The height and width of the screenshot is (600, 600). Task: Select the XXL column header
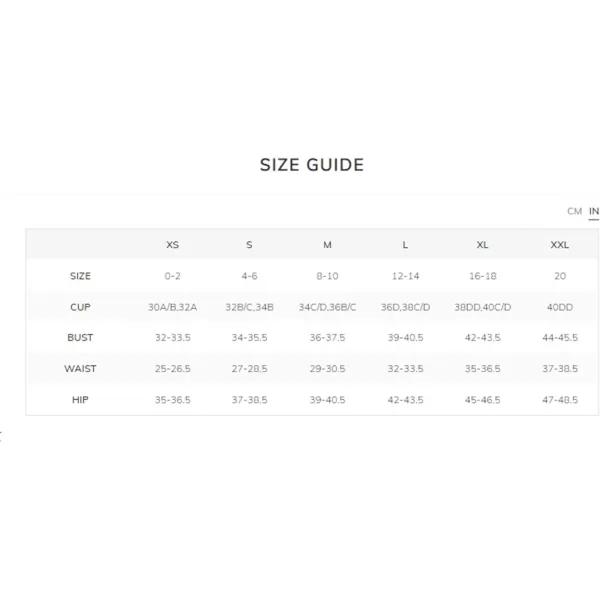559,245
